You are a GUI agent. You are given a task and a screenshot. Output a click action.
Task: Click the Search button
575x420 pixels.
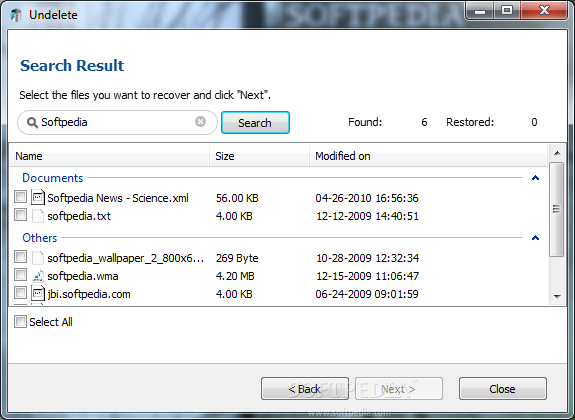coord(255,123)
